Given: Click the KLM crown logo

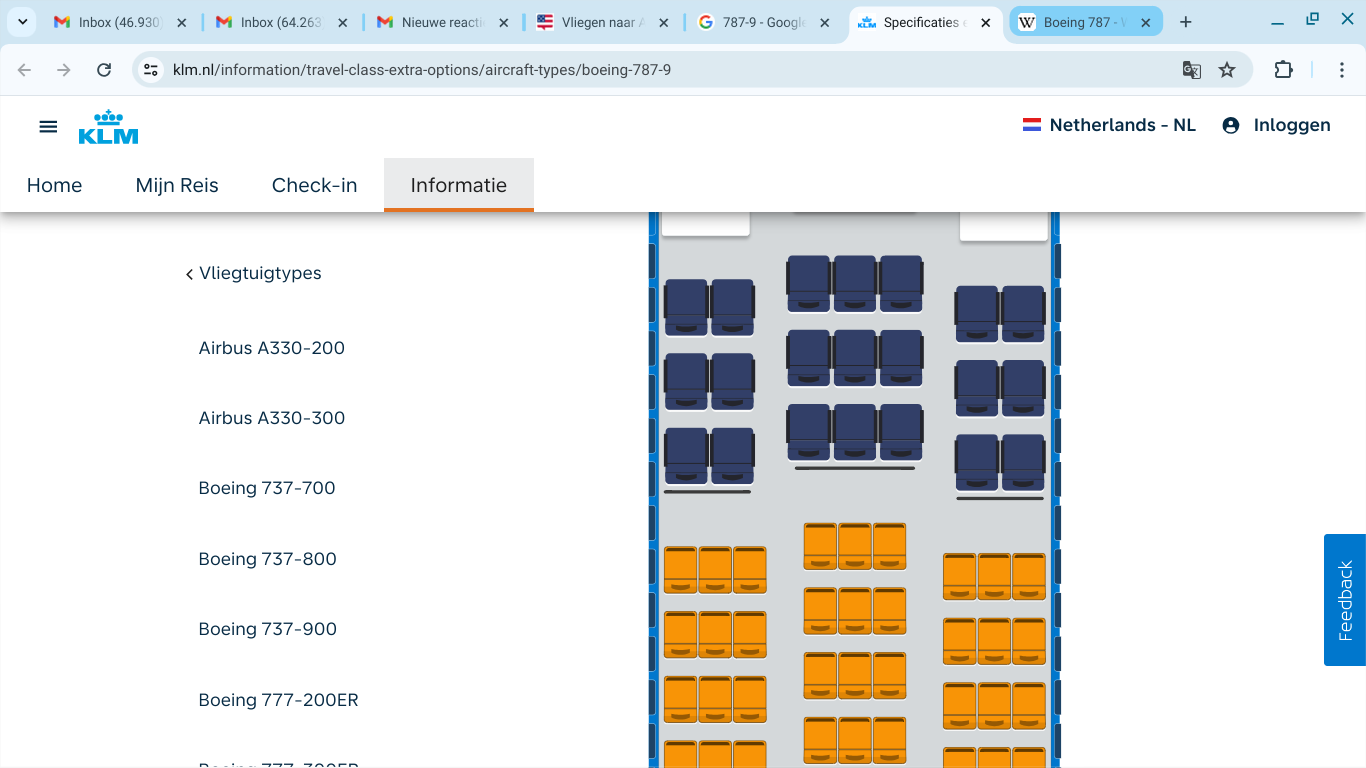Looking at the screenshot, I should pos(108,127).
